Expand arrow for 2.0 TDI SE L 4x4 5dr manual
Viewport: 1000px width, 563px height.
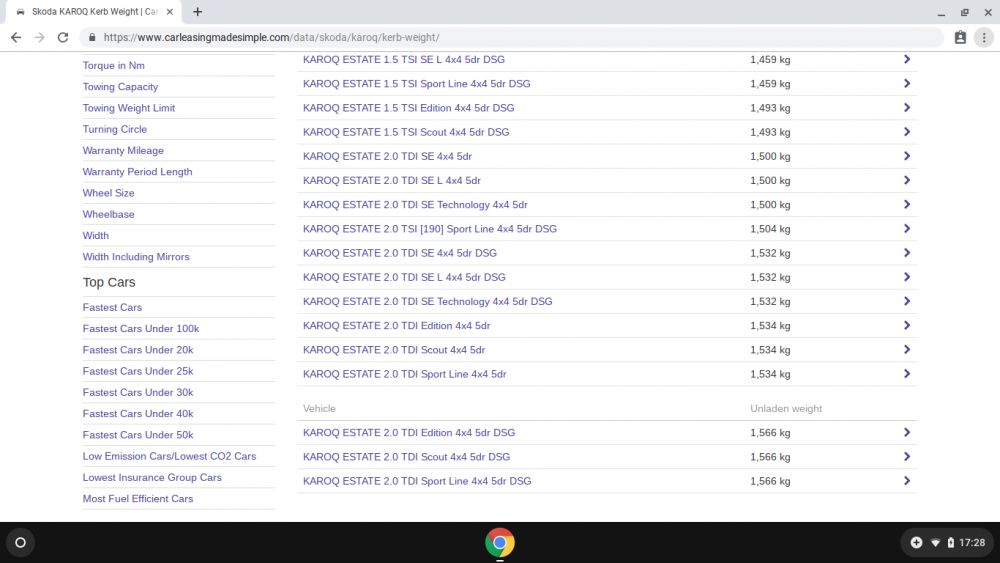(x=907, y=180)
